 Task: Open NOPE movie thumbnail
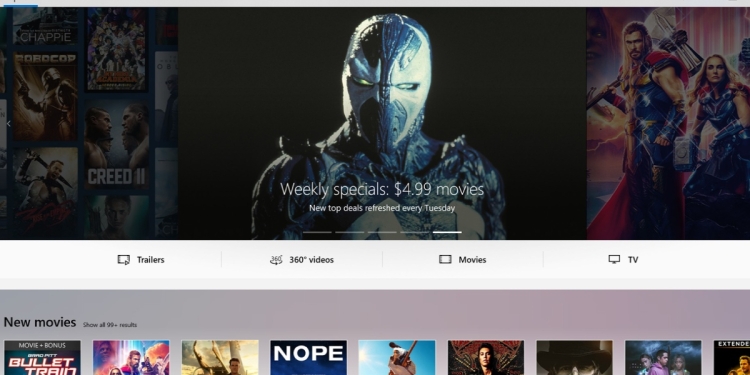[x=309, y=358]
